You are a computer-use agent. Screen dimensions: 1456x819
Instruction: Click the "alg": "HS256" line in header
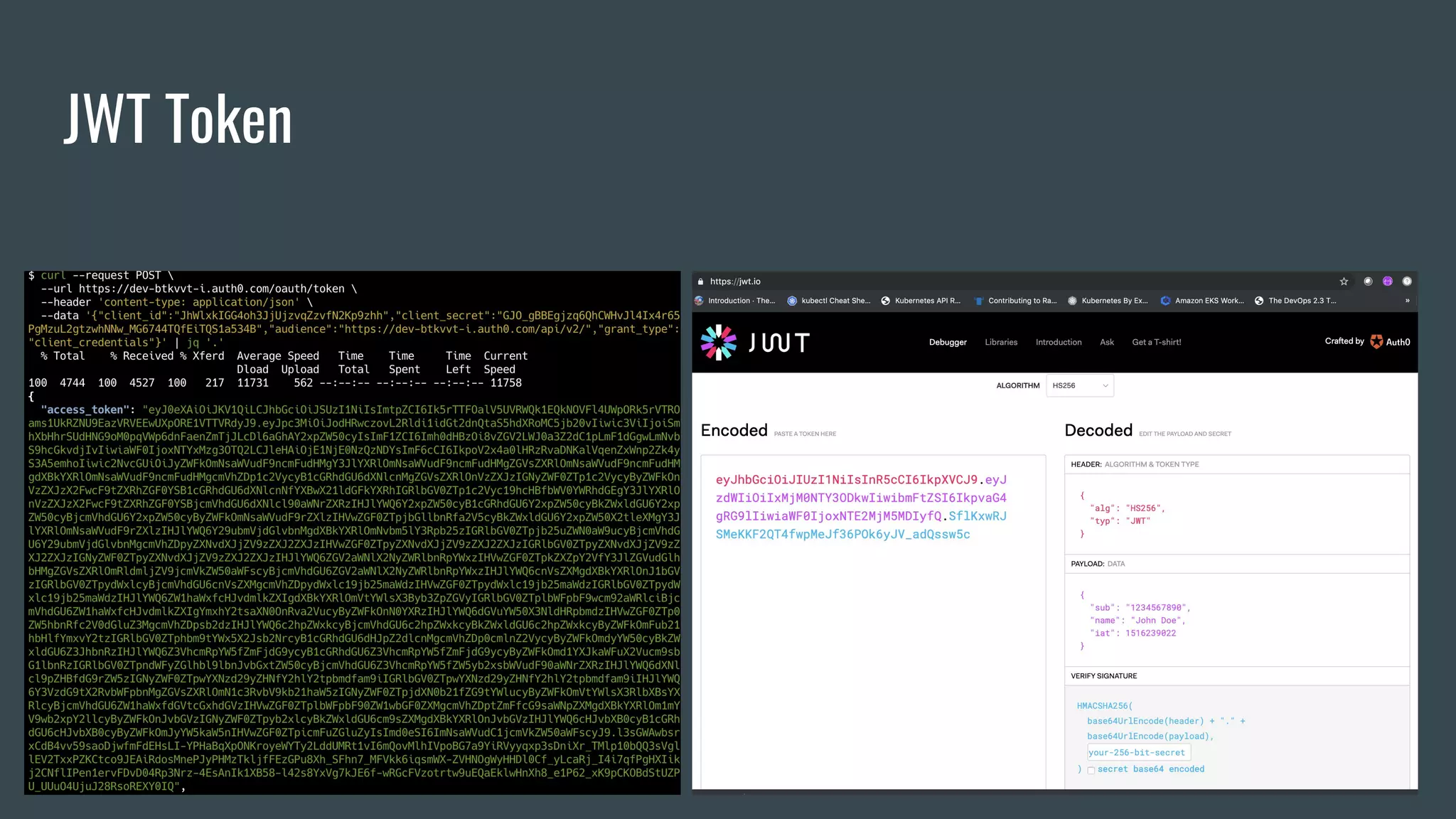(x=1127, y=508)
